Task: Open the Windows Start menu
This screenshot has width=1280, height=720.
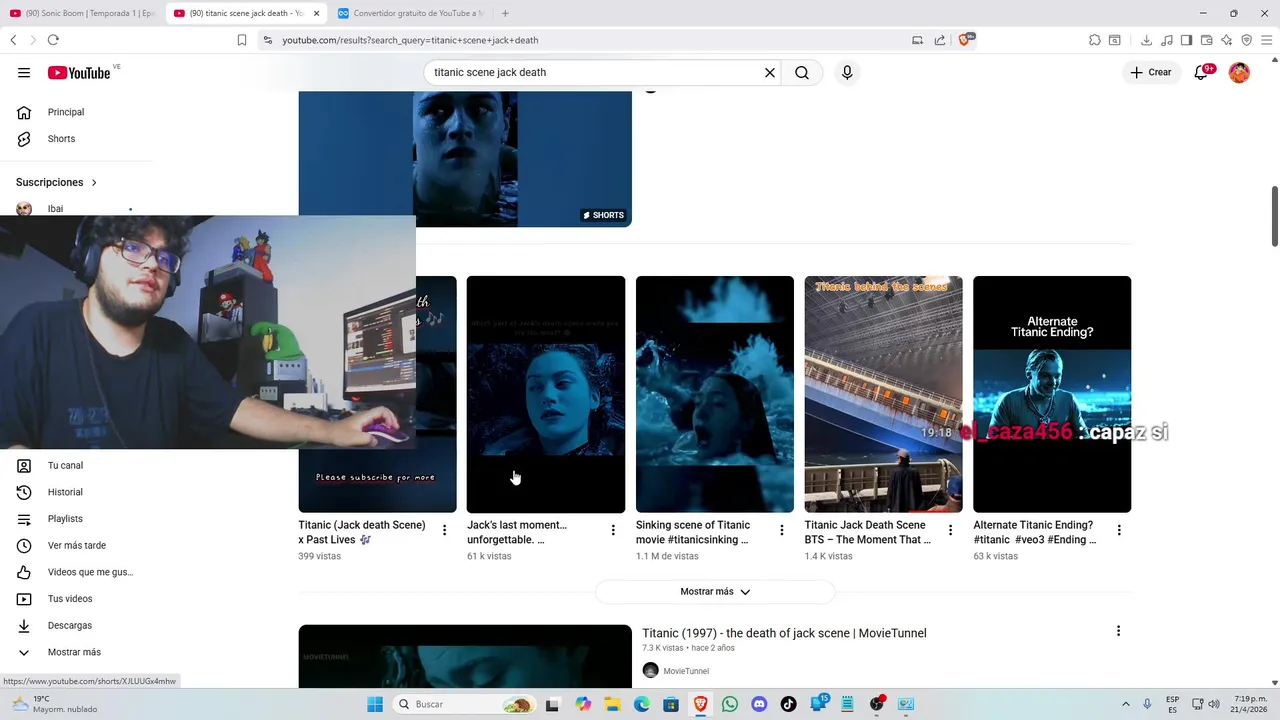Action: tap(375, 704)
